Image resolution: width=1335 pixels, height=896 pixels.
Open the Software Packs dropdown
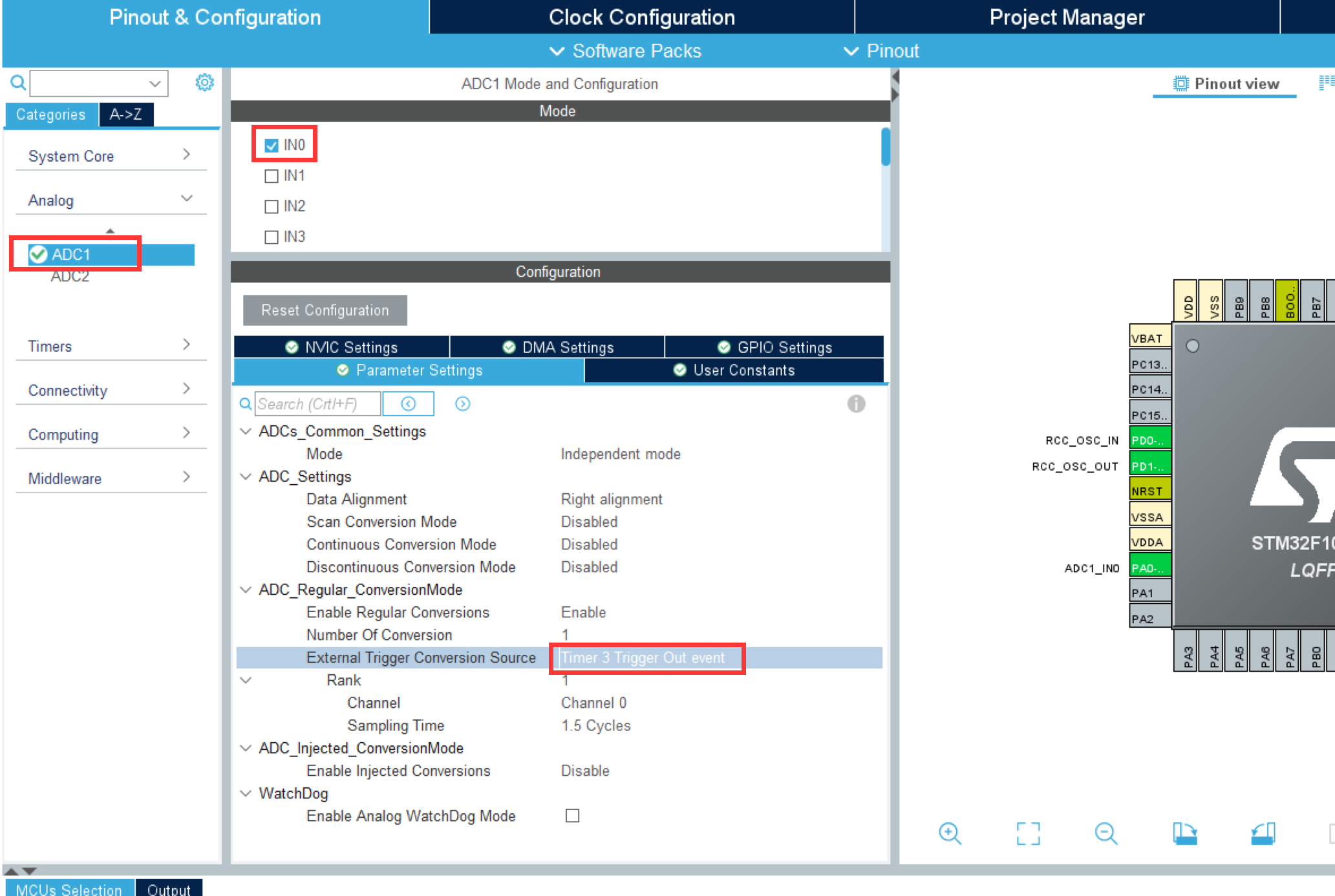coord(625,51)
